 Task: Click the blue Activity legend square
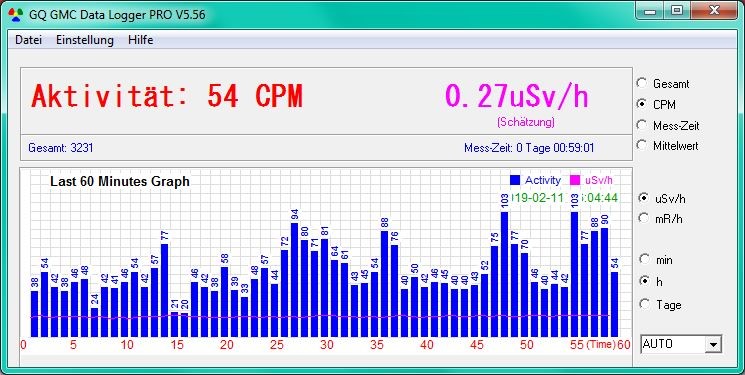(x=515, y=180)
